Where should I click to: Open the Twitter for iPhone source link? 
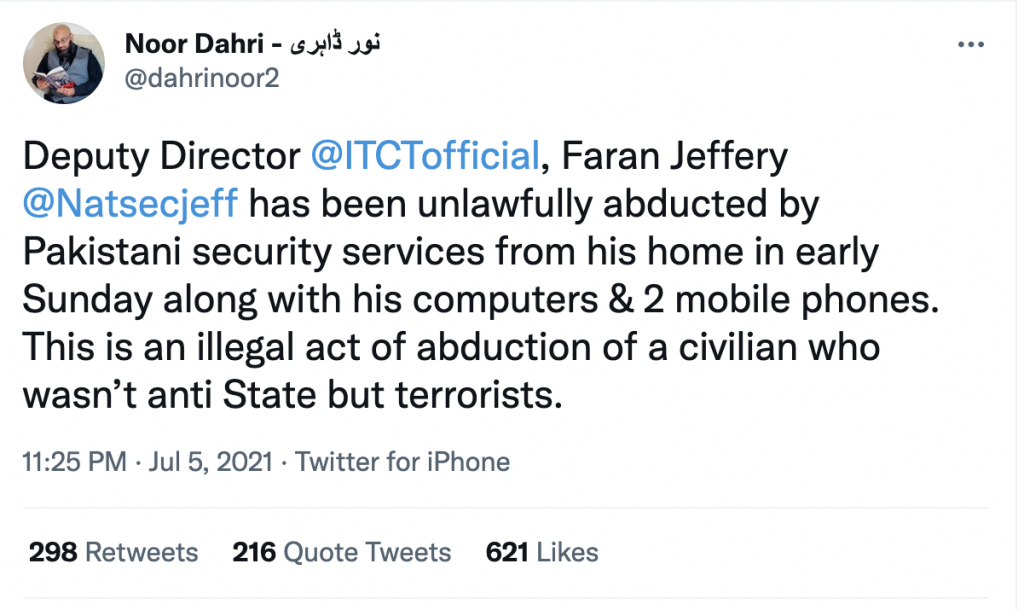point(403,462)
